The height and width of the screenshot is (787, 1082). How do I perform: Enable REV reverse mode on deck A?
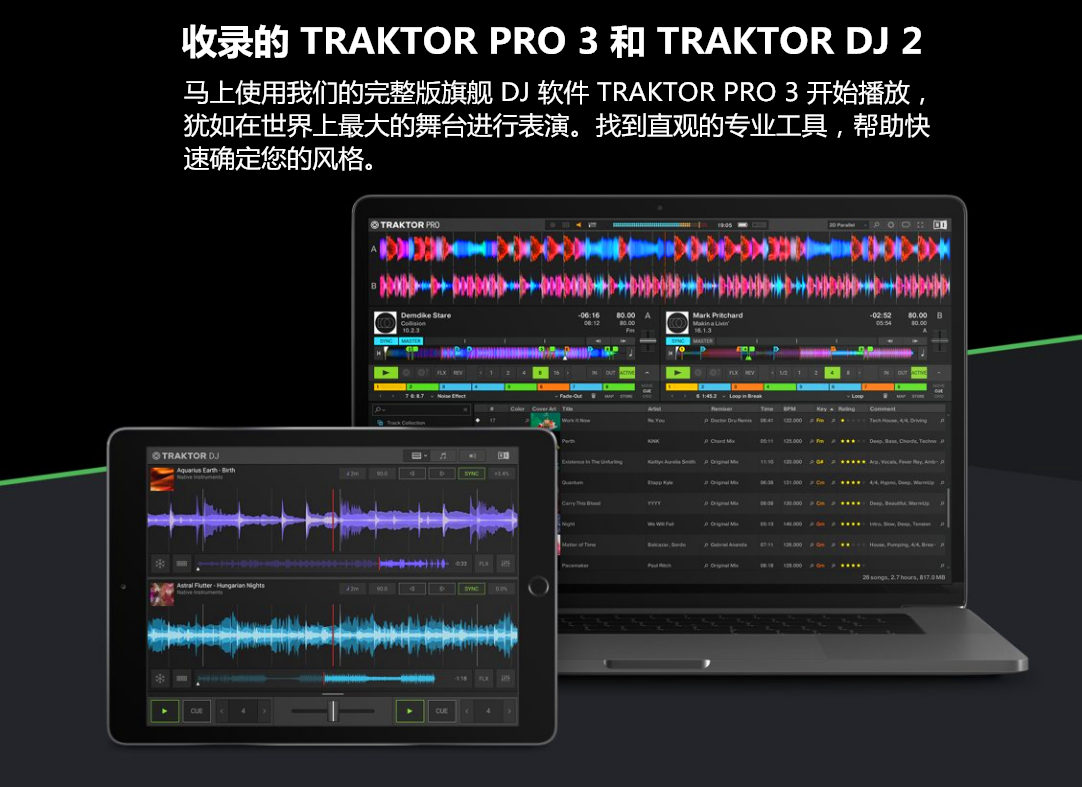[458, 373]
